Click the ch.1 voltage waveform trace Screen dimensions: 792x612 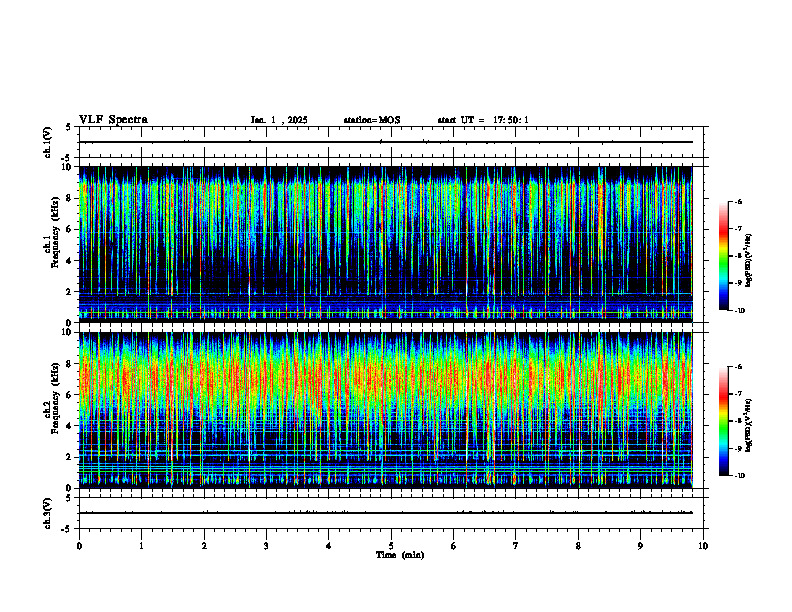click(x=385, y=142)
